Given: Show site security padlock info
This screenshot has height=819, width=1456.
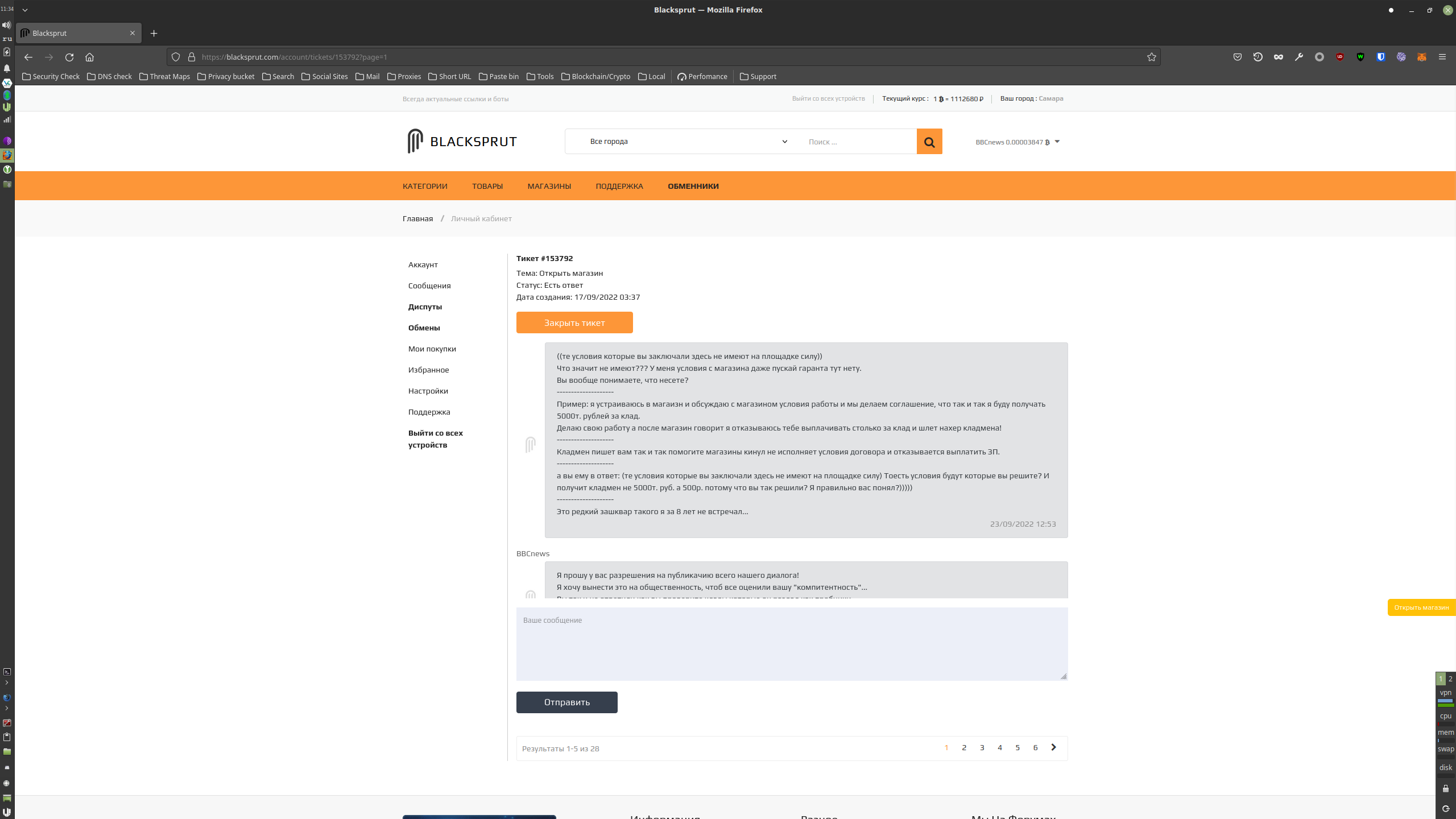Looking at the screenshot, I should 192,57.
